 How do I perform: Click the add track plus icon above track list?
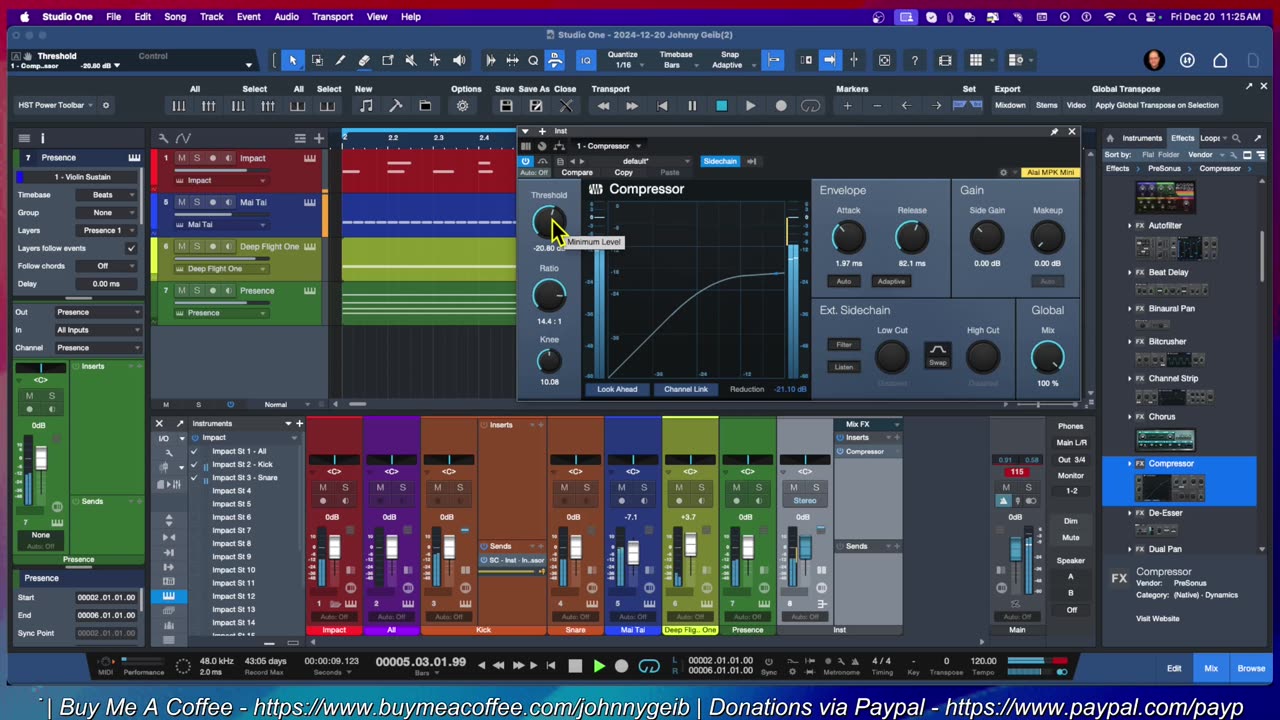[x=319, y=138]
